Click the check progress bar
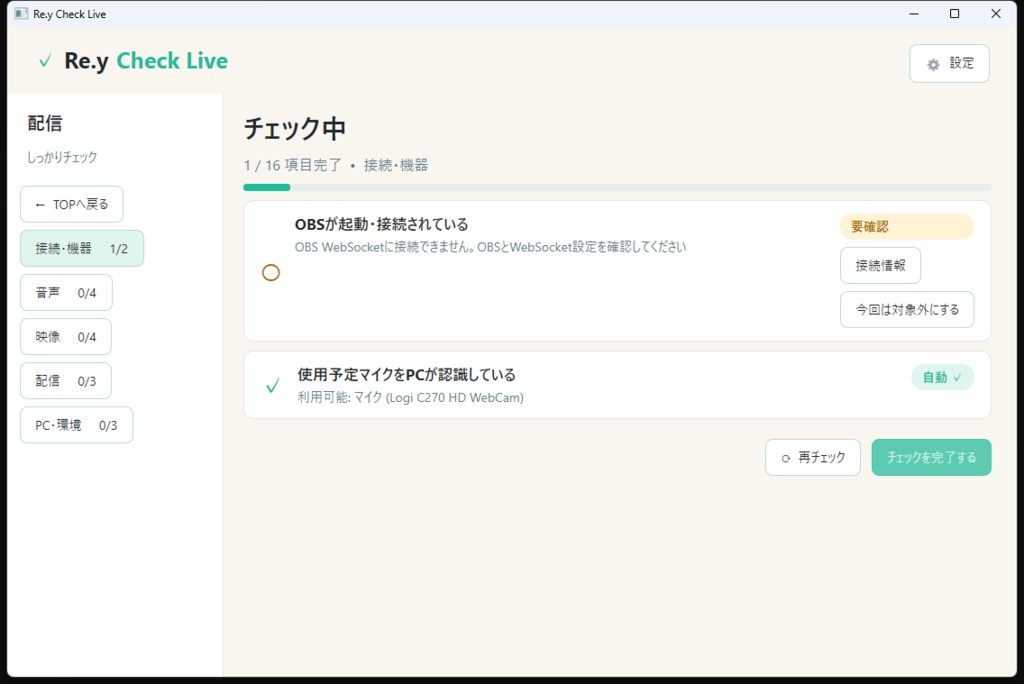The height and width of the screenshot is (684, 1024). click(617, 187)
